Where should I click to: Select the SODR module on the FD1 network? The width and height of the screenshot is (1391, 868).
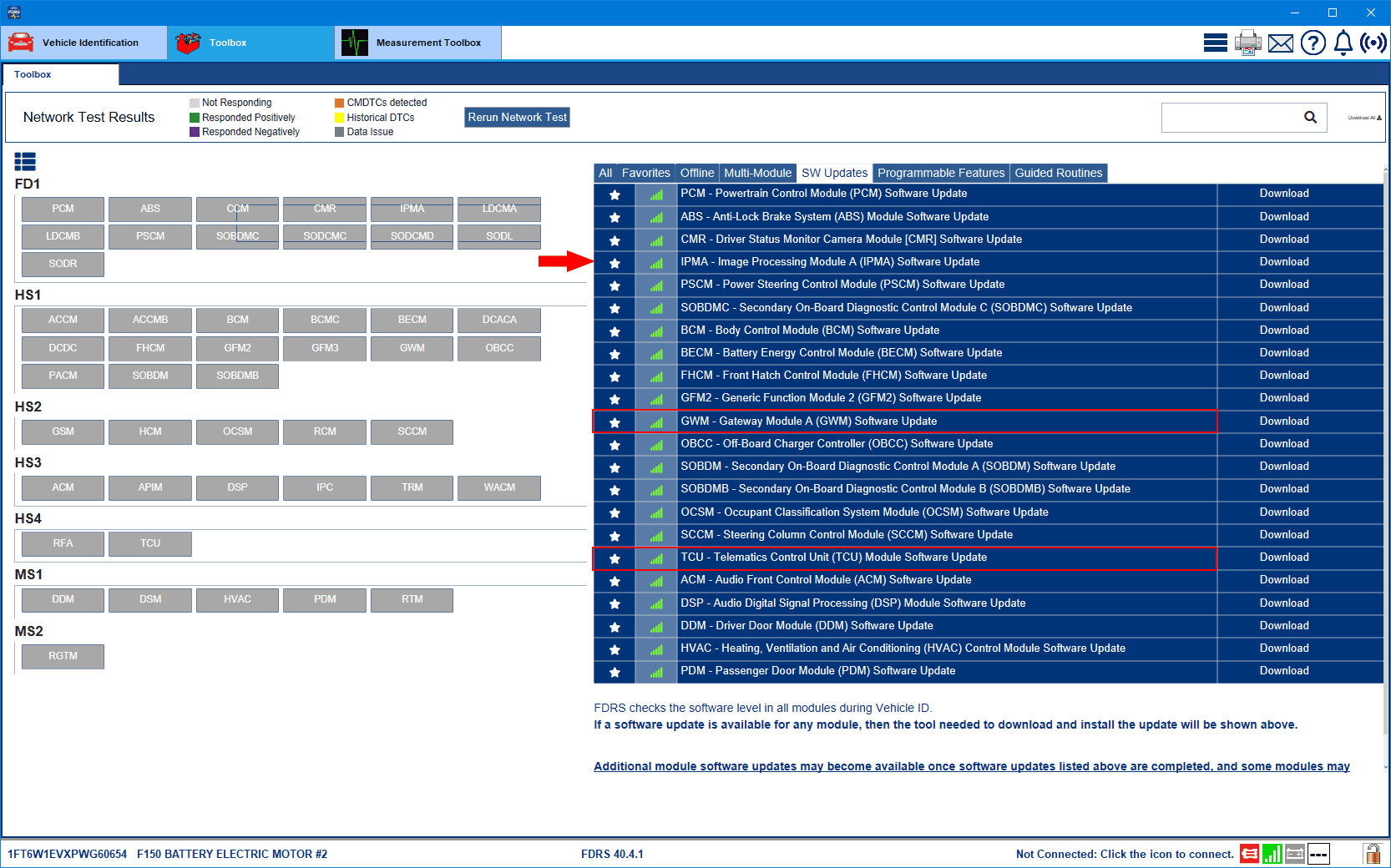[63, 264]
